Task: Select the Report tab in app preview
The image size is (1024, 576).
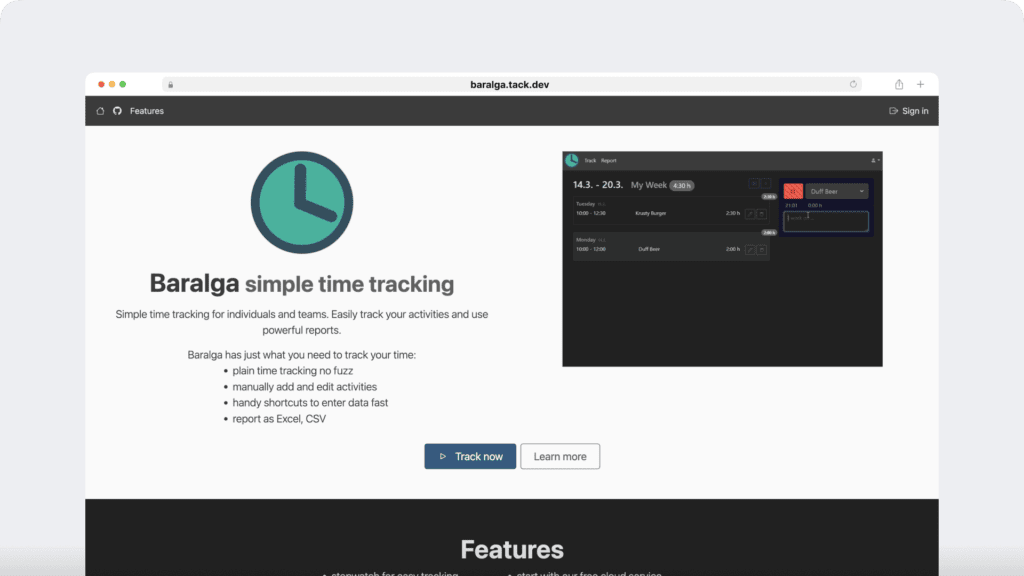Action: tap(609, 160)
